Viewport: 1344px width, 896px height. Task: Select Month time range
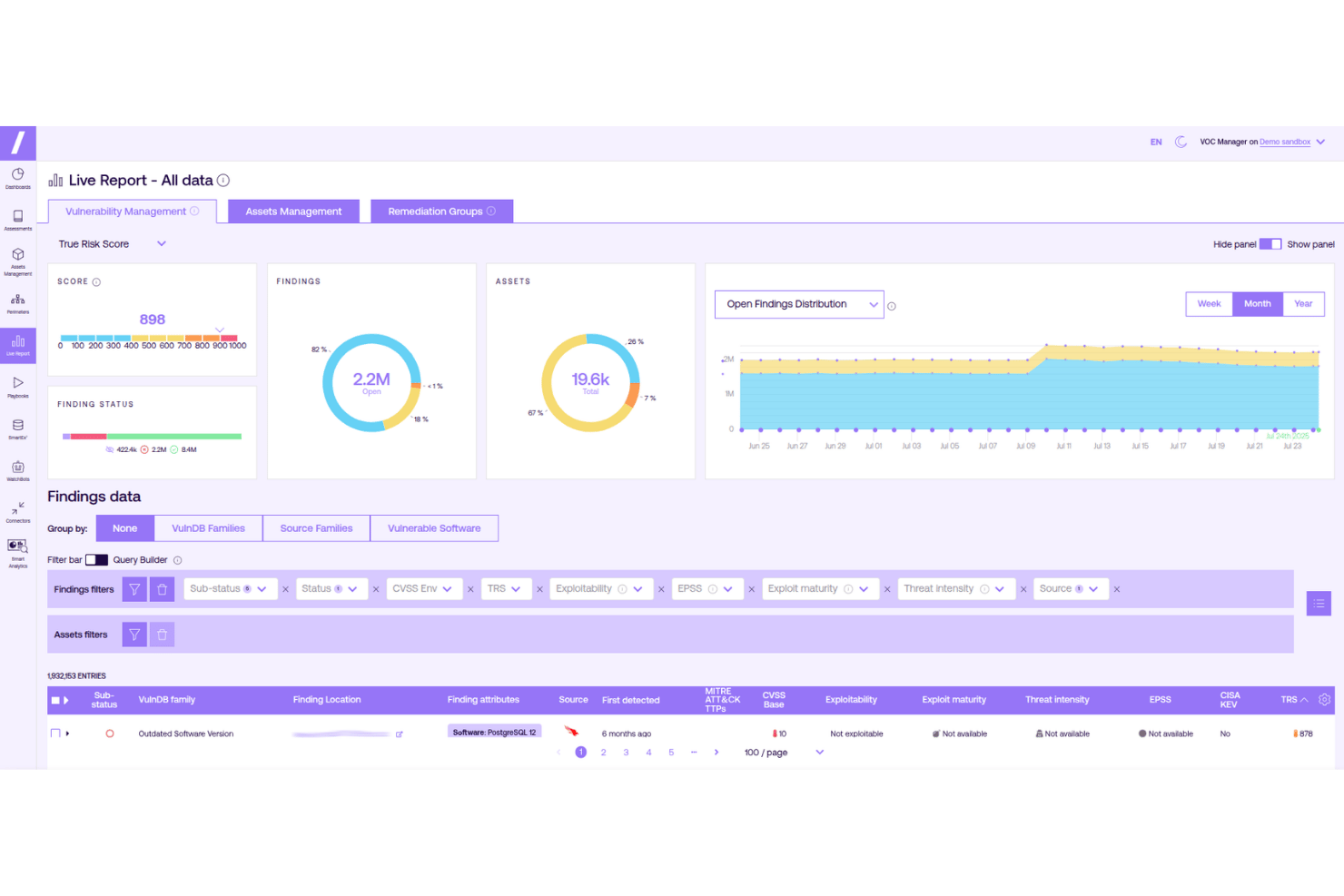coord(1257,304)
